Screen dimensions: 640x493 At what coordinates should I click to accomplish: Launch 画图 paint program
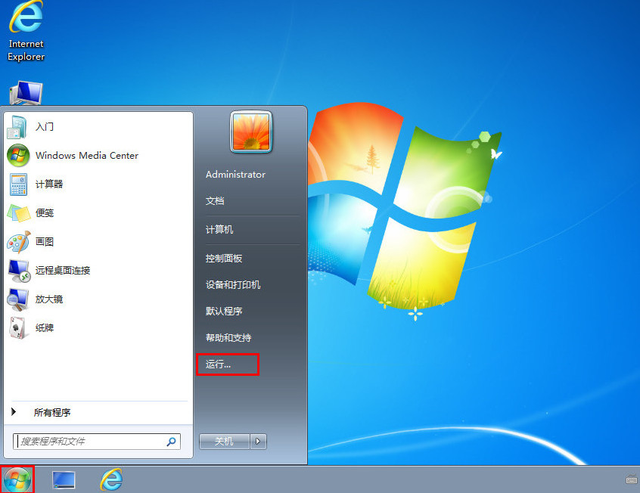(44, 242)
